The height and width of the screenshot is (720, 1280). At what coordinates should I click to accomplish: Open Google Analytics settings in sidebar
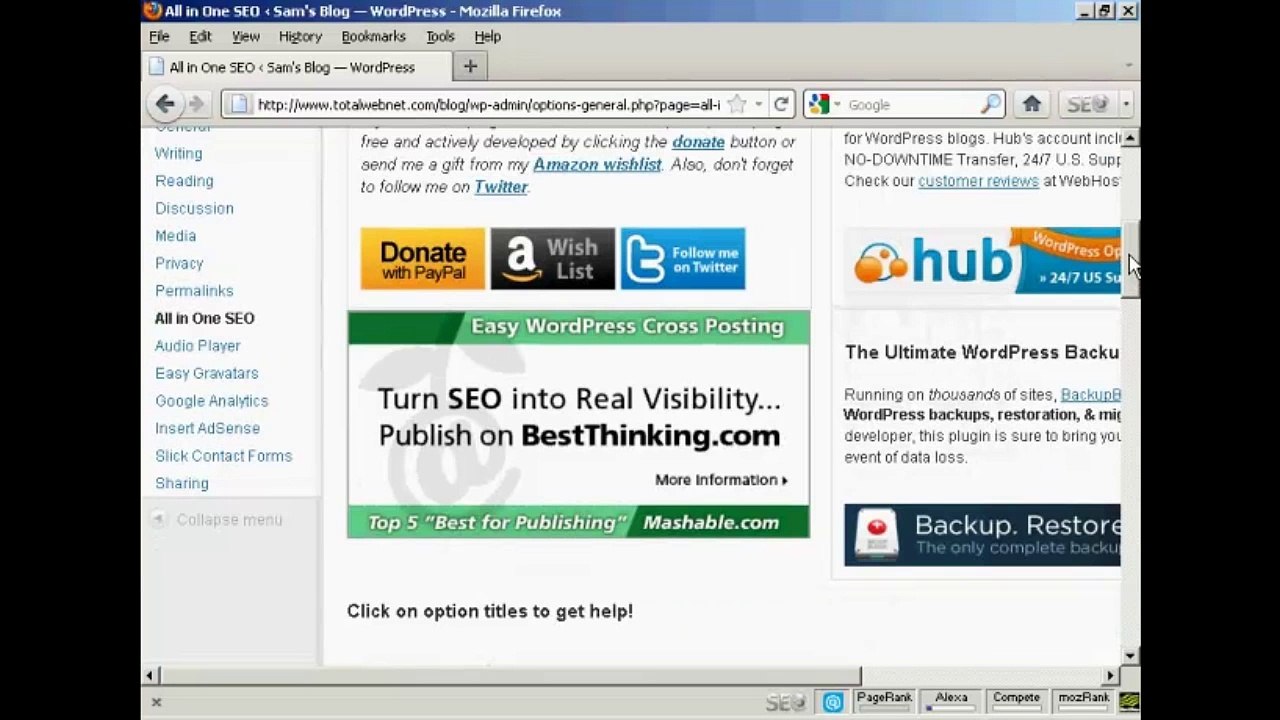pos(211,401)
